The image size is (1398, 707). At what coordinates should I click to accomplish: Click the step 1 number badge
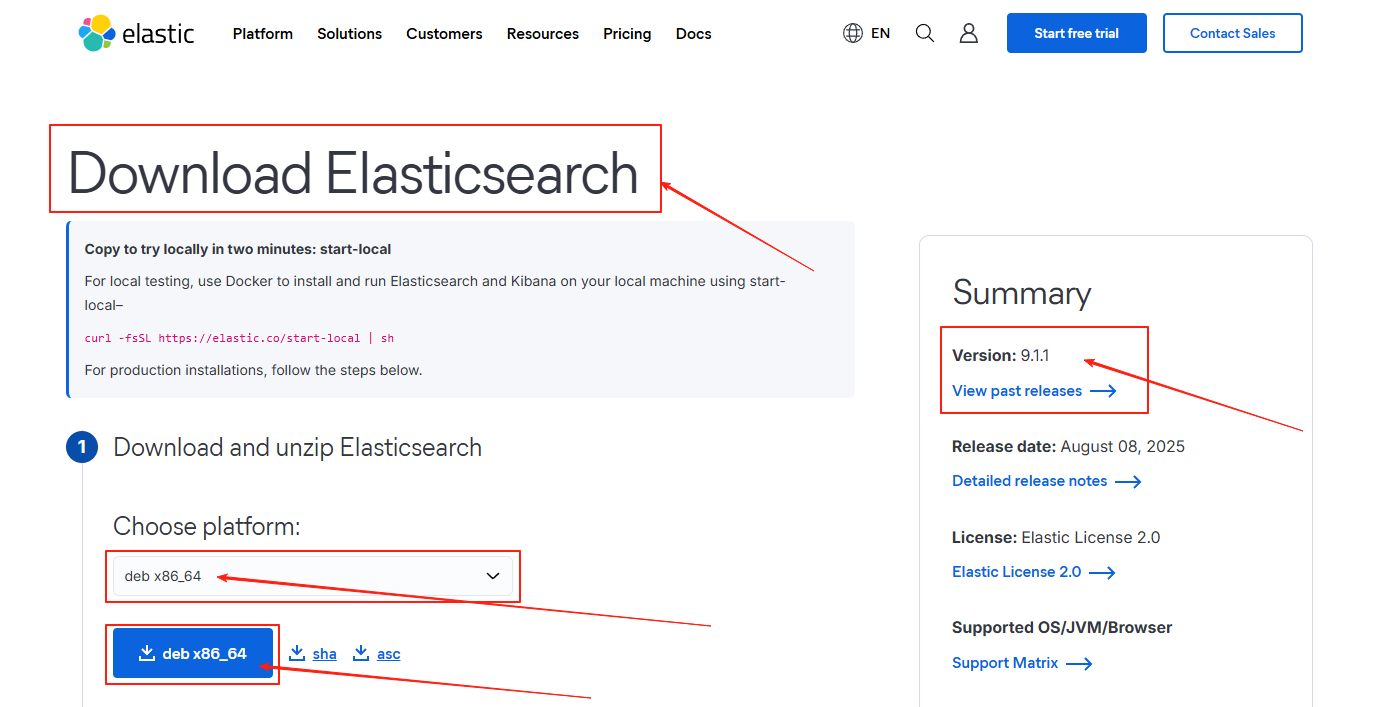click(82, 447)
